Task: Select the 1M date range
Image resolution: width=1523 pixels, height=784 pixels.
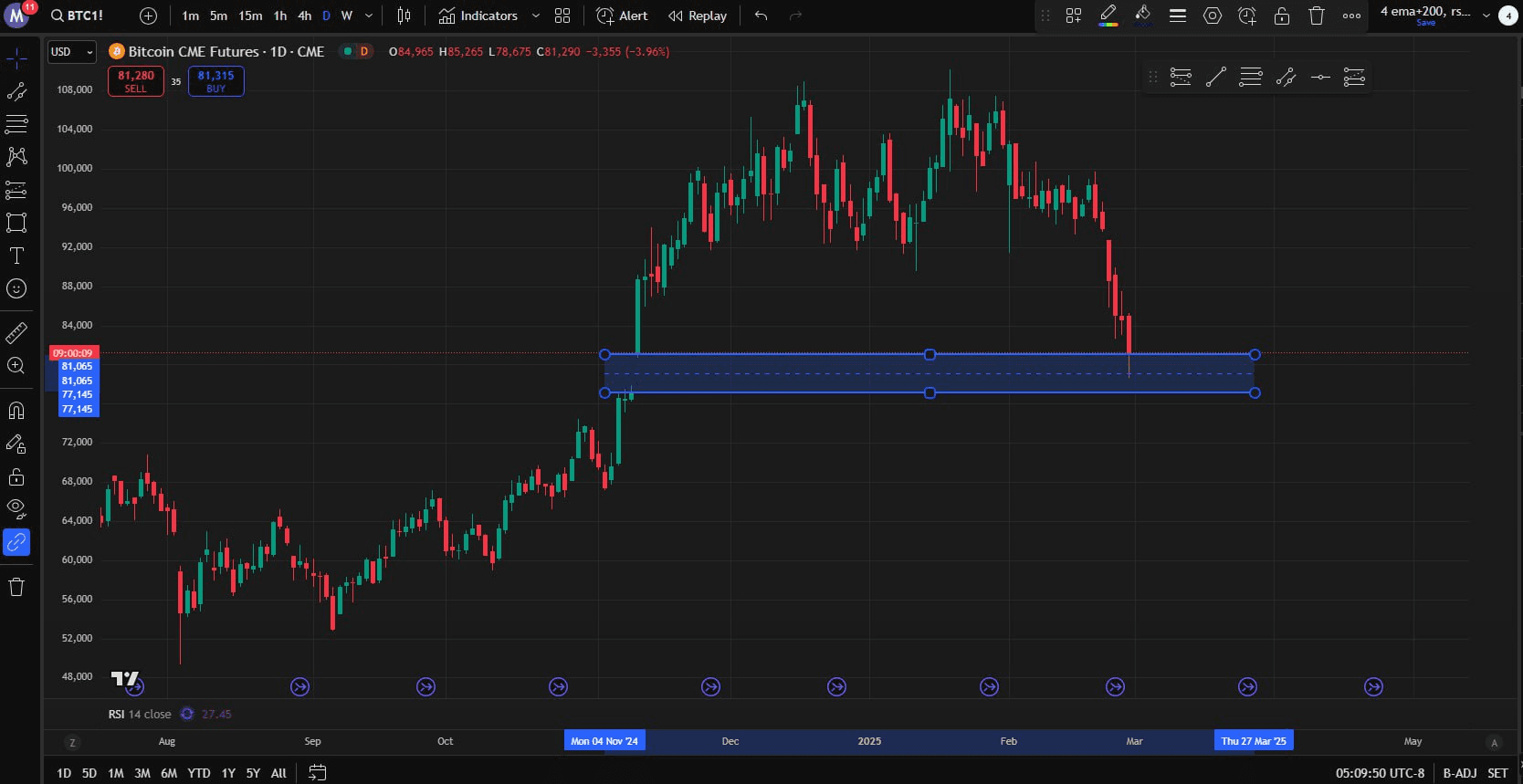Action: click(x=116, y=773)
